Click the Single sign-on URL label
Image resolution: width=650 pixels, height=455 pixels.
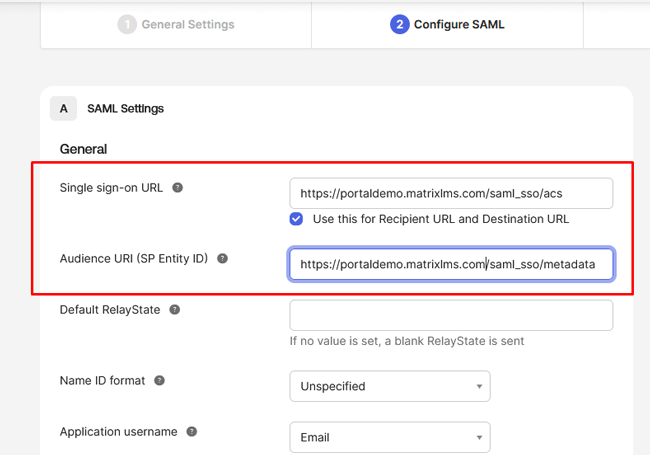[111, 188]
